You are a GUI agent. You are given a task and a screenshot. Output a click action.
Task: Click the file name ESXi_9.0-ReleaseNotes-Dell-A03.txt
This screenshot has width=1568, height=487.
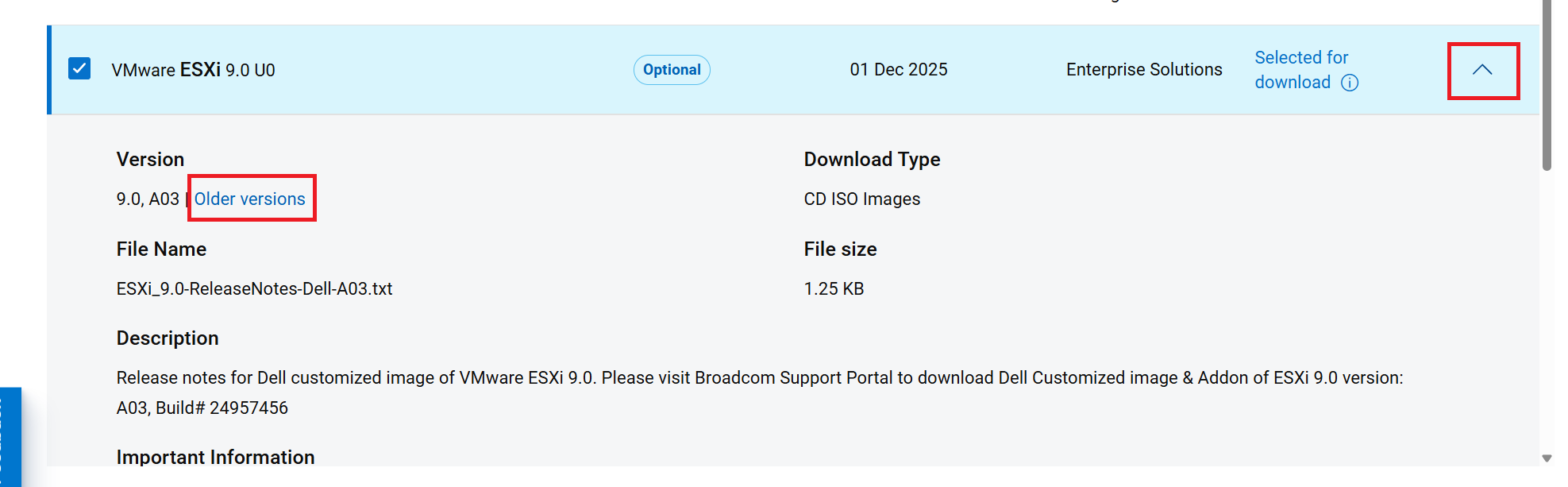[254, 288]
